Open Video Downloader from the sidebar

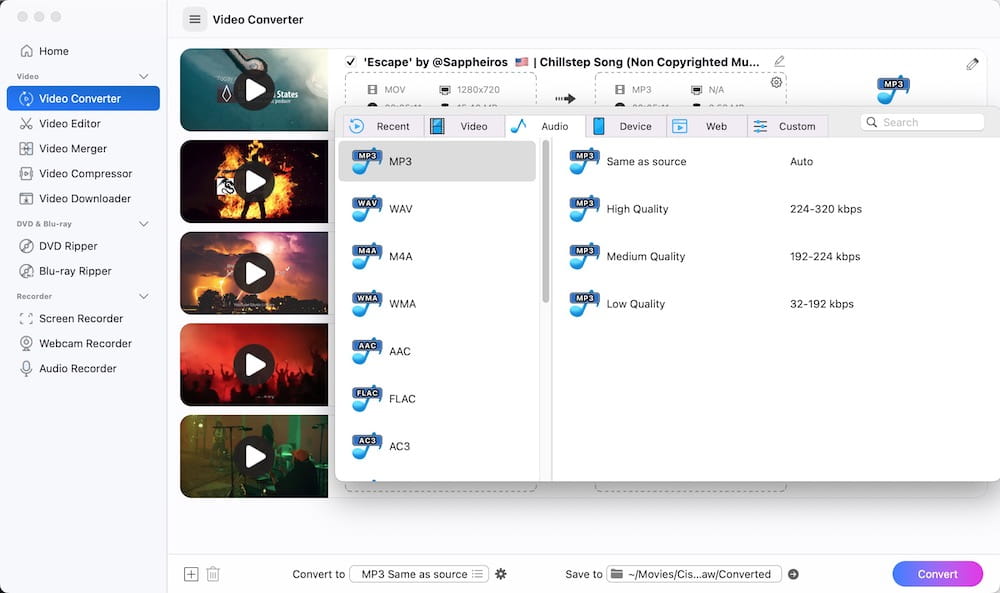click(x=83, y=198)
